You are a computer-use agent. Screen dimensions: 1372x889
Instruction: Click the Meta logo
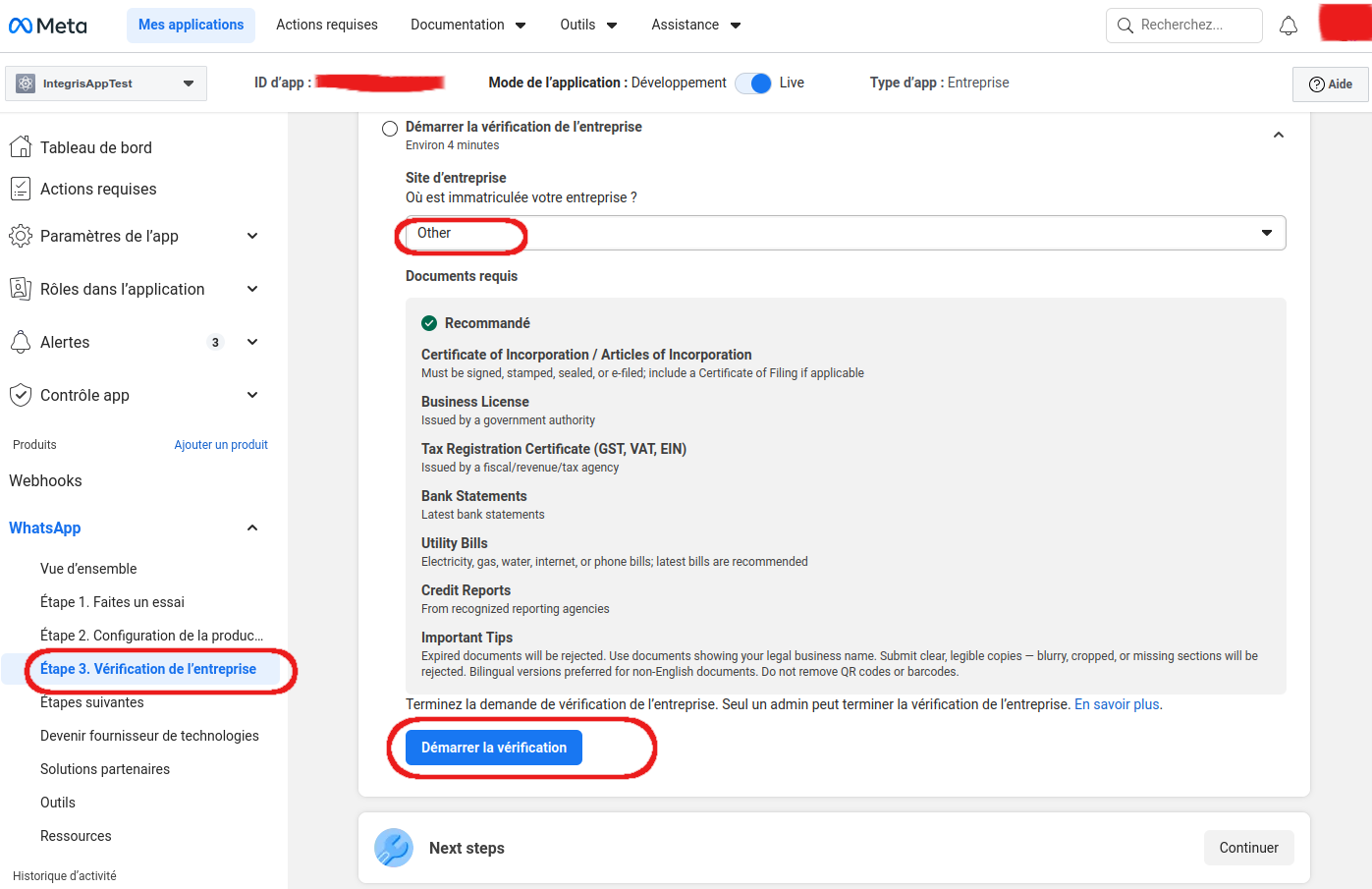tap(48, 26)
